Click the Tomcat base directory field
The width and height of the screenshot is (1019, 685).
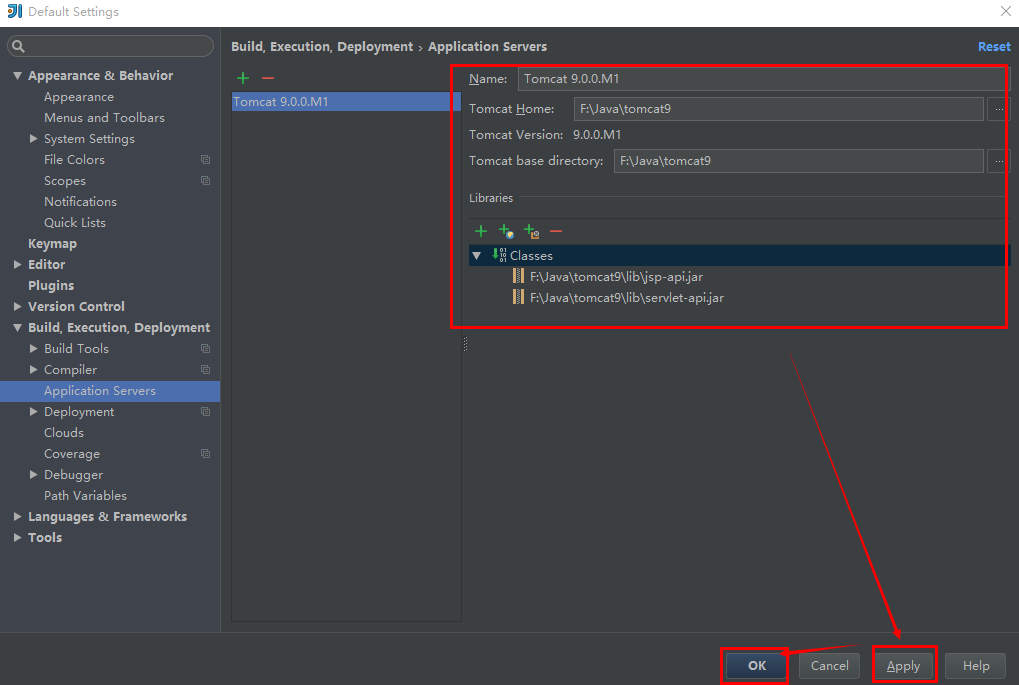tap(798, 161)
